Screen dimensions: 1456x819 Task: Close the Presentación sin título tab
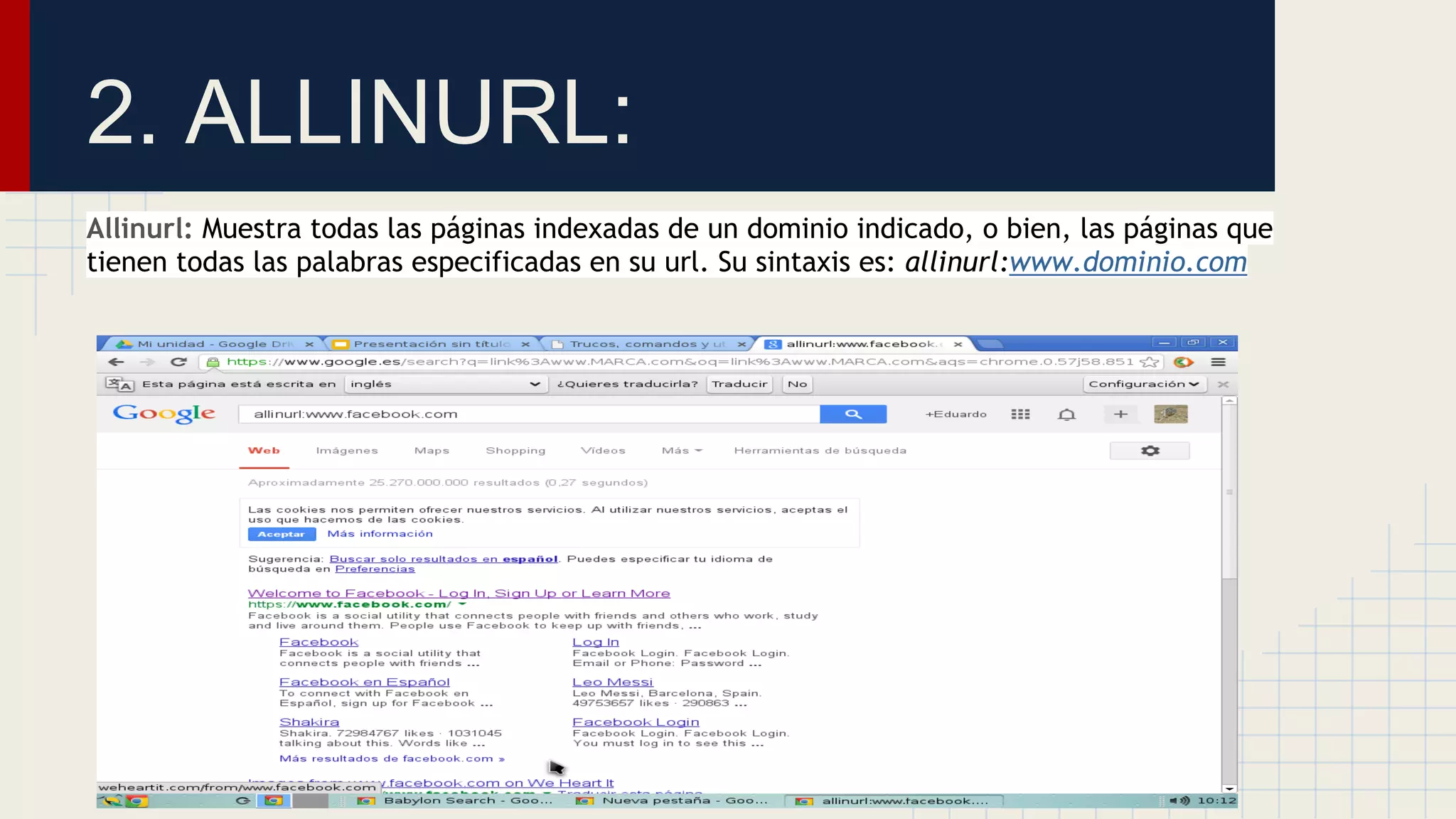click(x=525, y=344)
